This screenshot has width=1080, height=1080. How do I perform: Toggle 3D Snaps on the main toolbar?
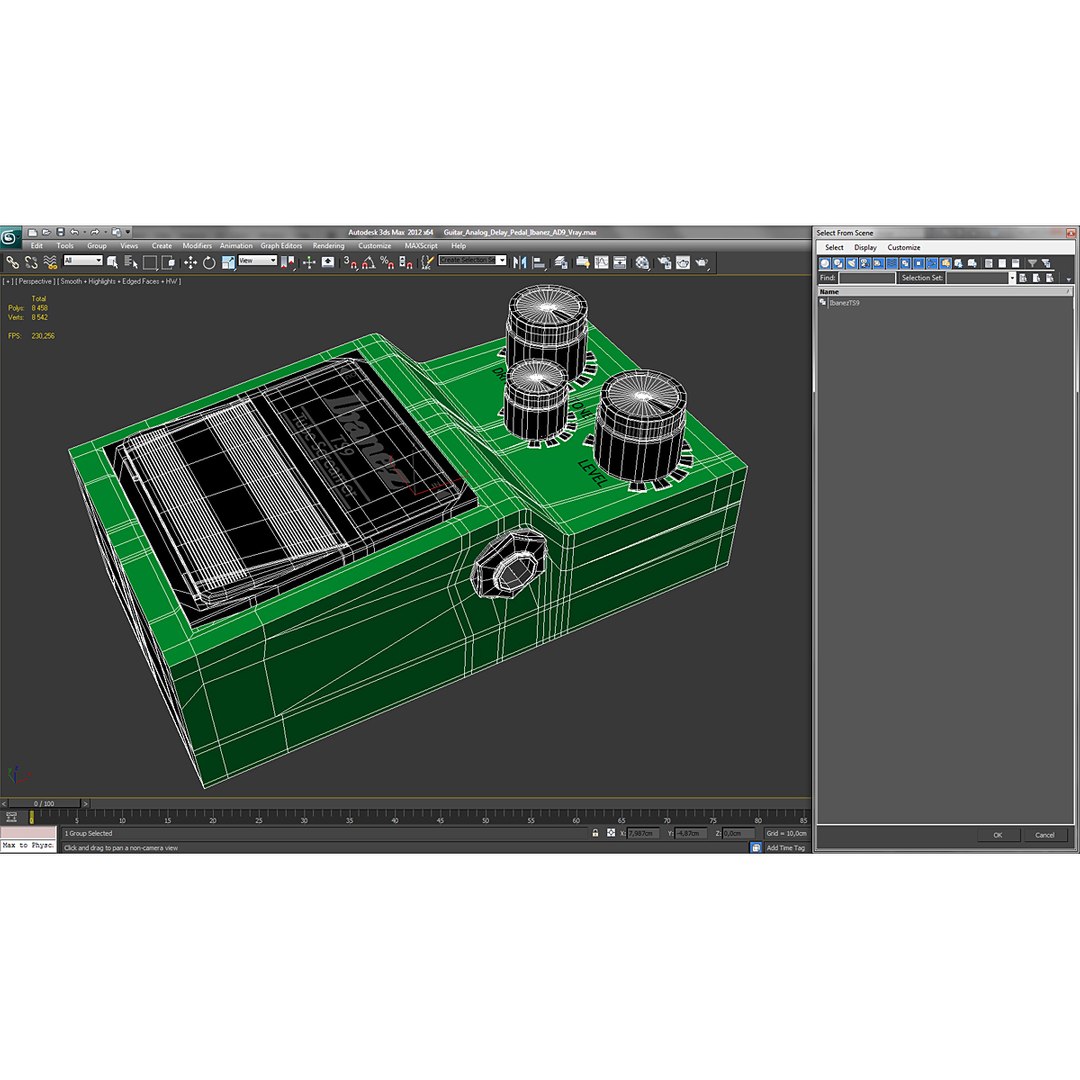(x=350, y=262)
